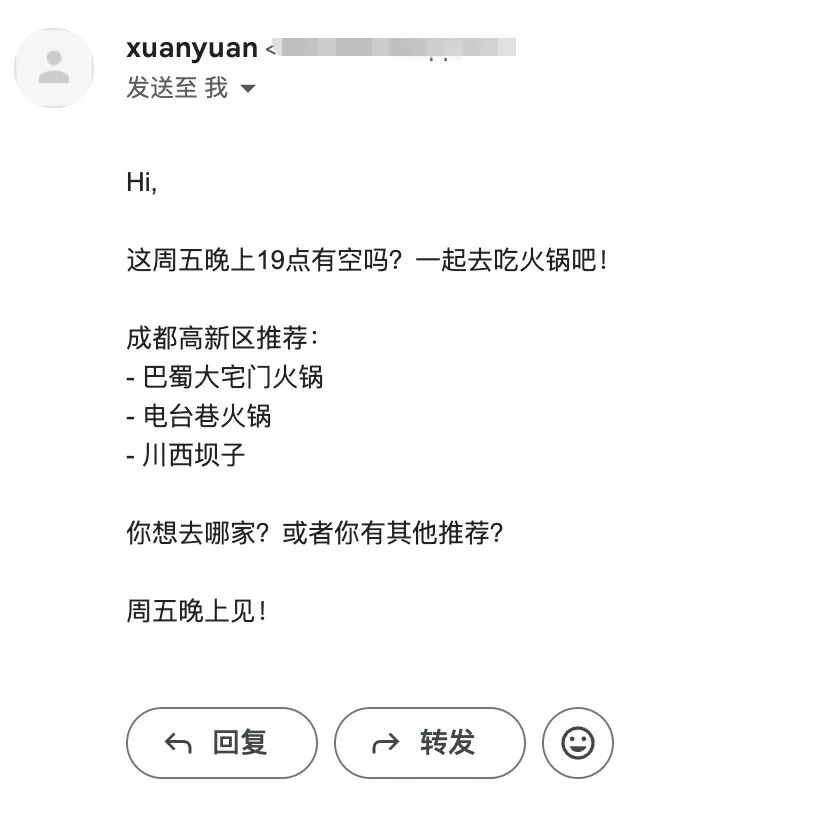This screenshot has width=816, height=826.
Task: Forward the email using 转发
Action: (x=430, y=743)
